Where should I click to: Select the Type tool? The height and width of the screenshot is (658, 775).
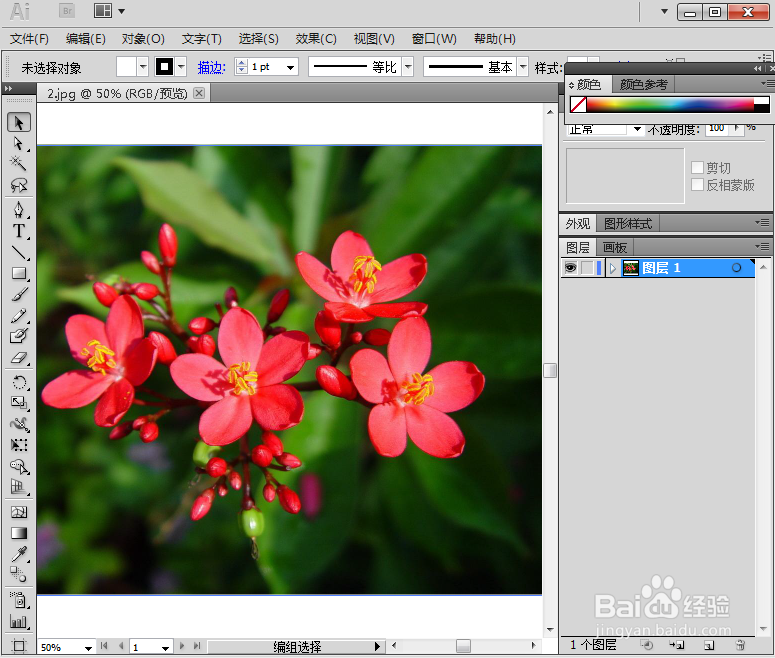pos(19,231)
